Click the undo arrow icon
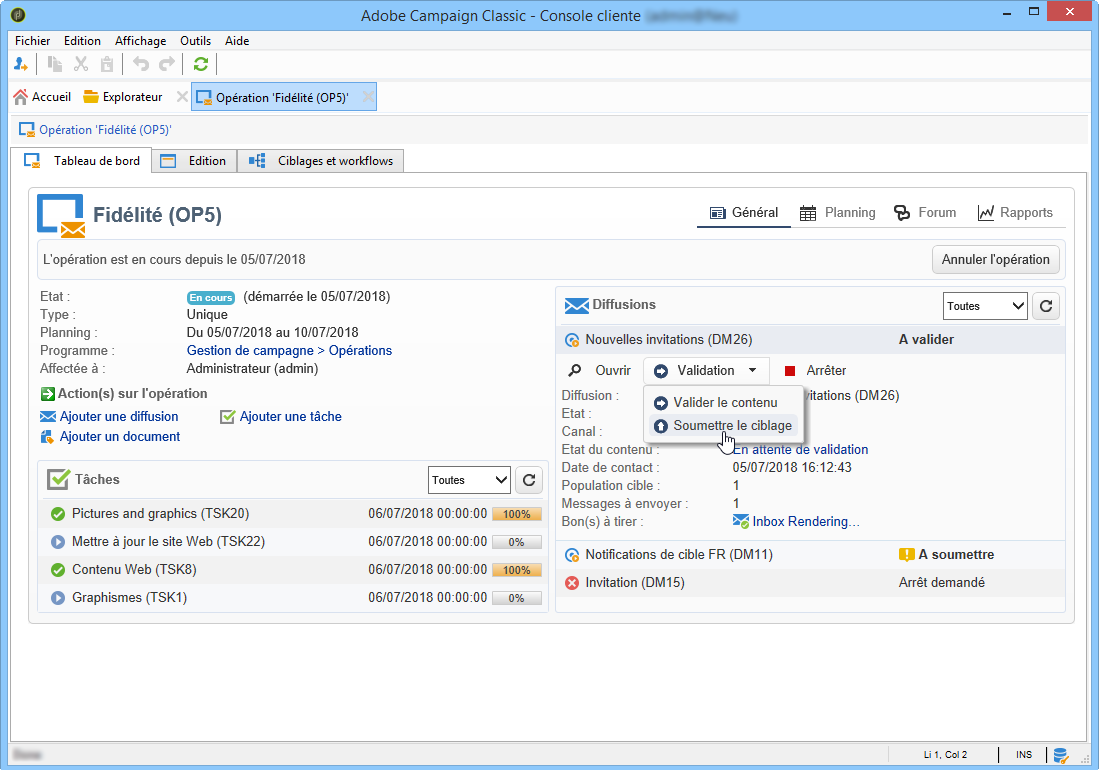Image resolution: width=1101 pixels, height=770 pixels. coord(141,65)
